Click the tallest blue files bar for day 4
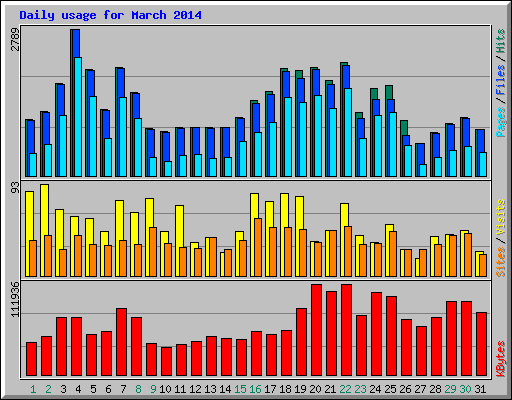The width and height of the screenshot is (512, 400). (x=76, y=43)
